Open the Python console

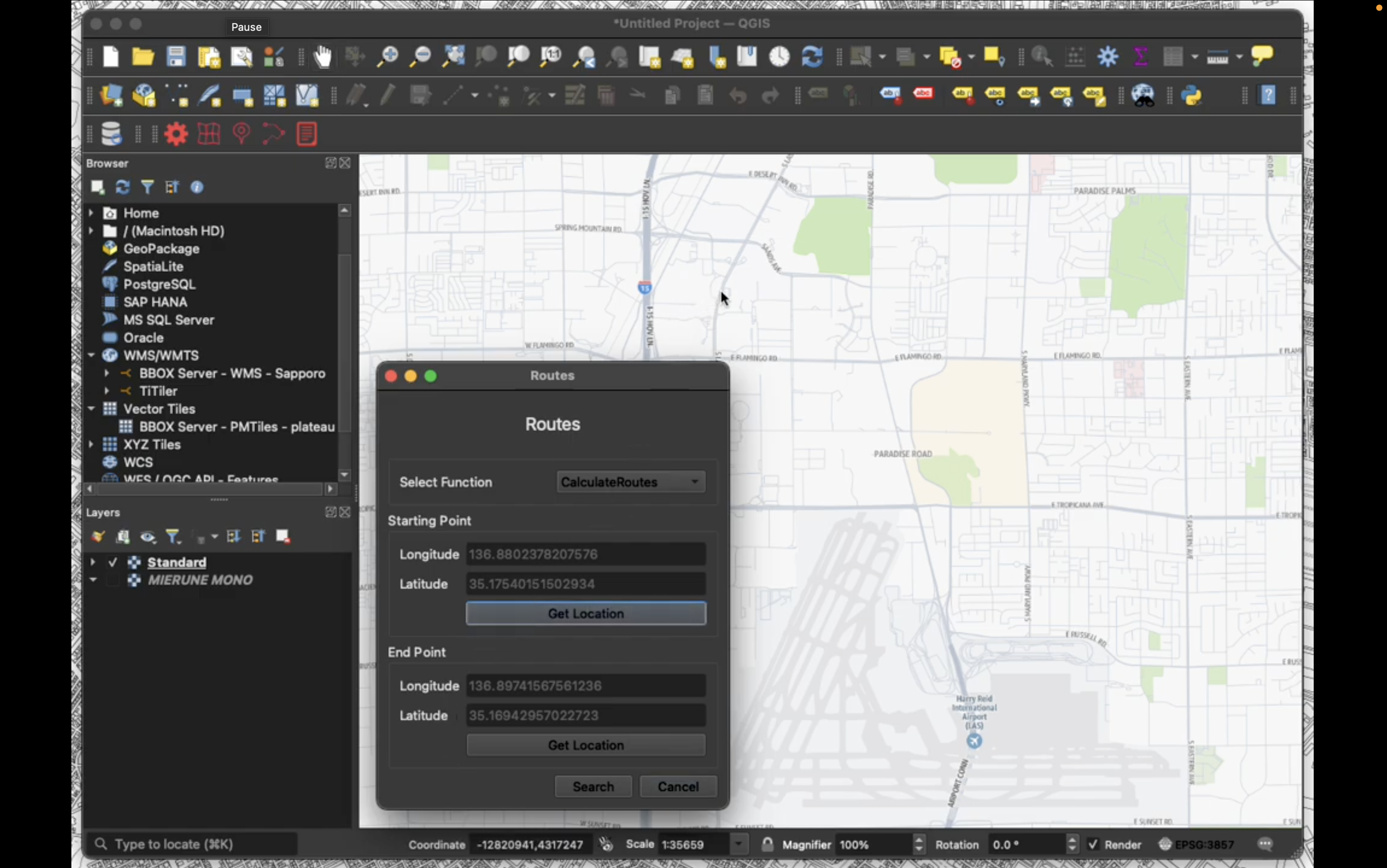1192,96
